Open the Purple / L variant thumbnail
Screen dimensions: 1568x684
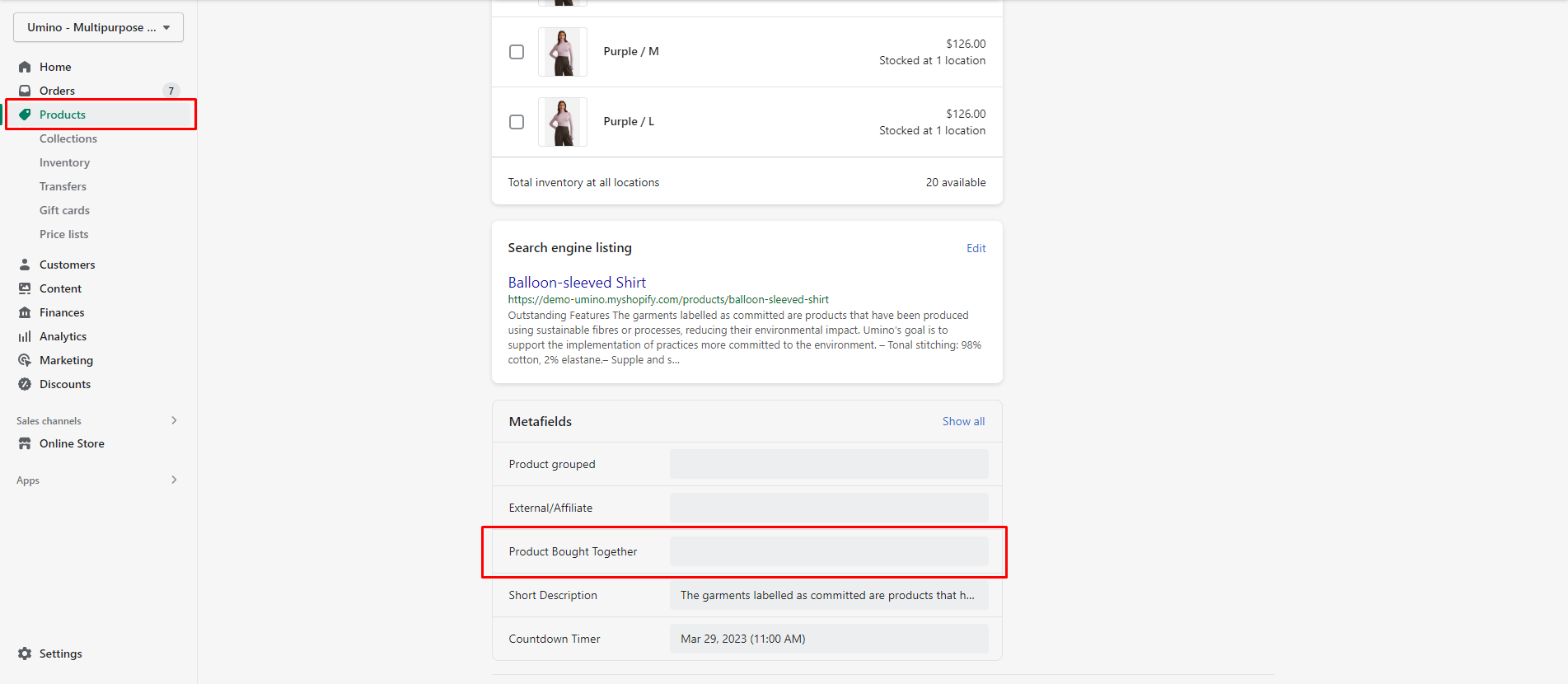(563, 122)
